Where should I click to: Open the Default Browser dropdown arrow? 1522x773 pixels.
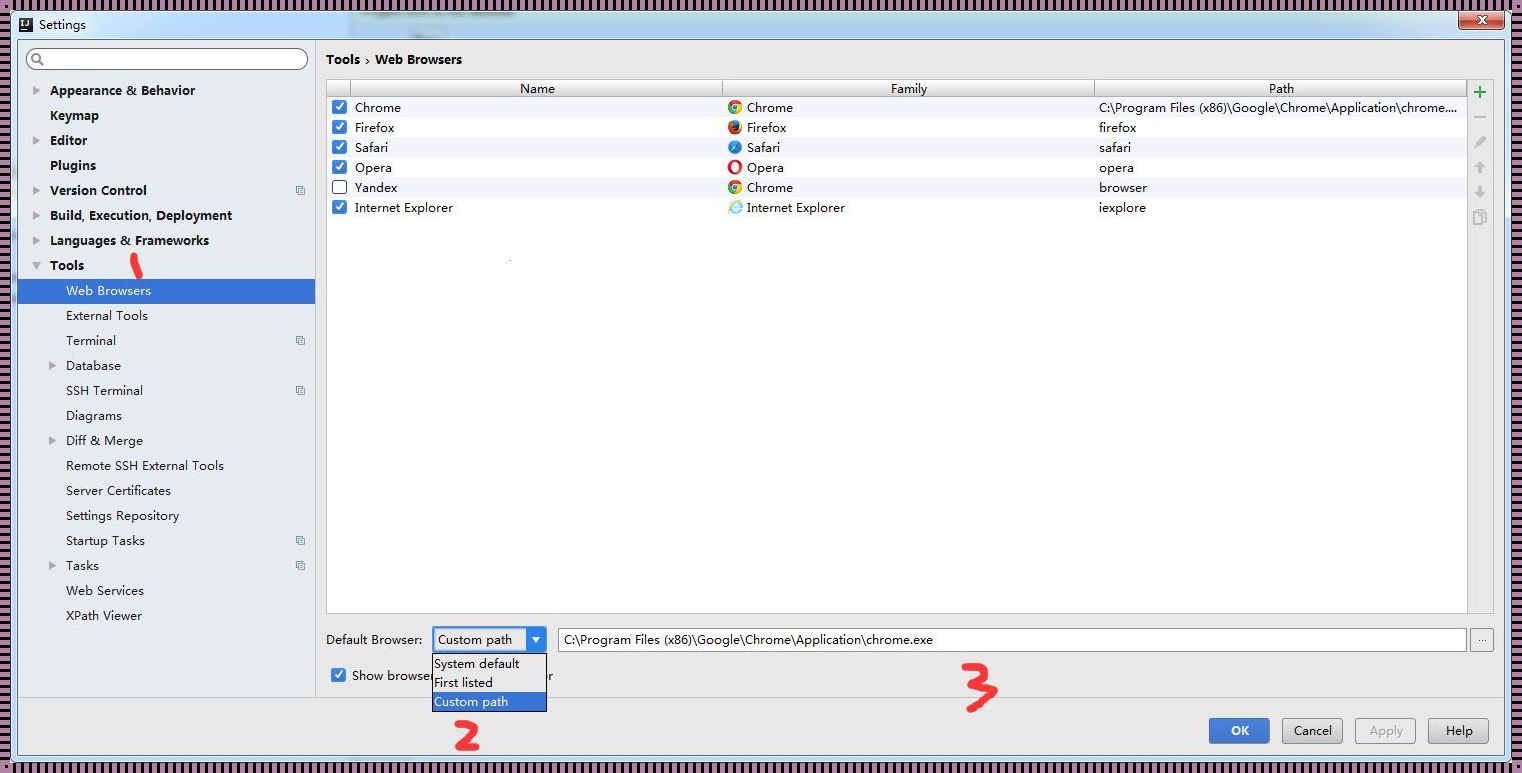pos(536,640)
